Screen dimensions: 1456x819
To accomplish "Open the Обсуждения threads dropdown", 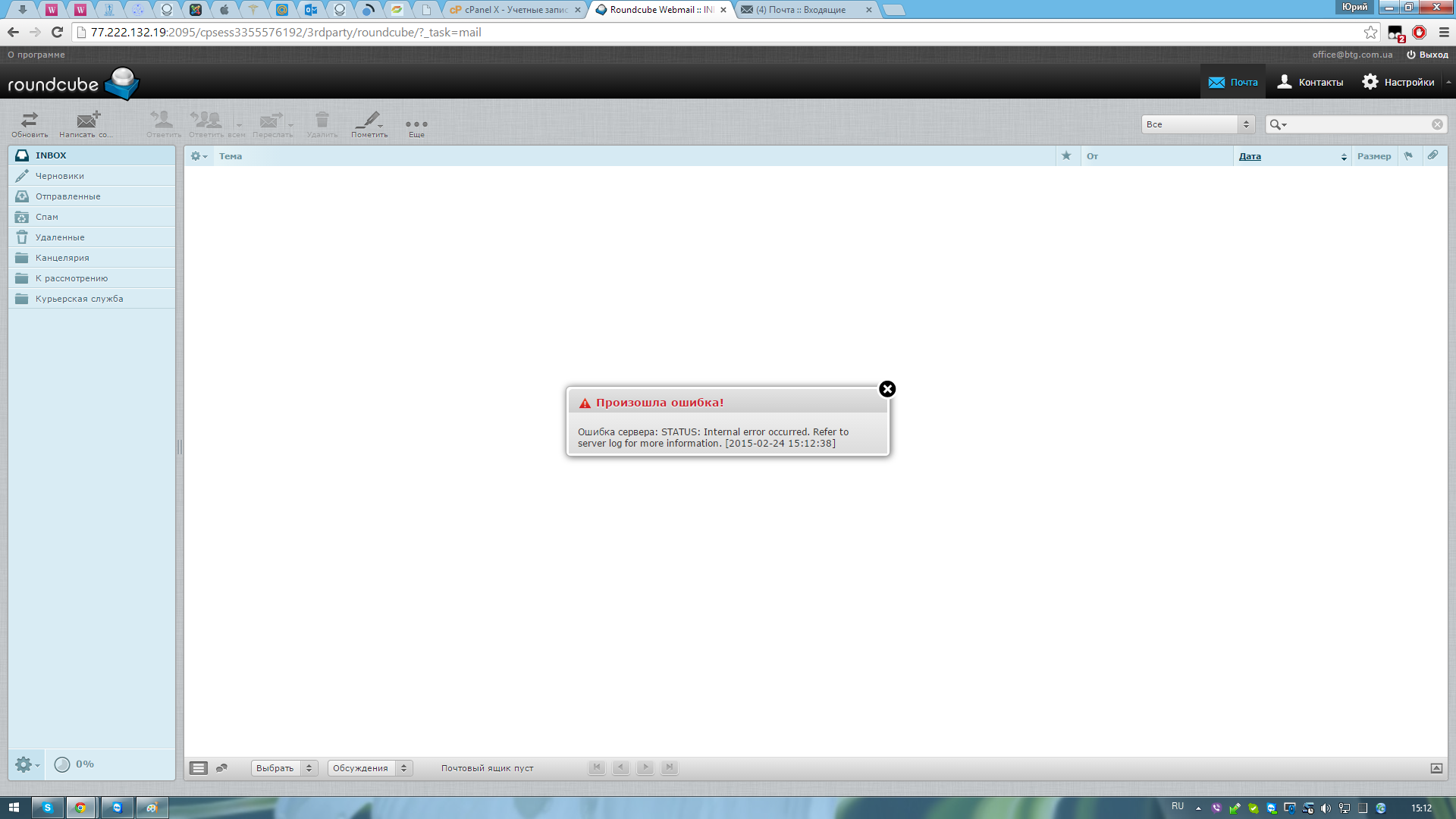I will point(370,768).
